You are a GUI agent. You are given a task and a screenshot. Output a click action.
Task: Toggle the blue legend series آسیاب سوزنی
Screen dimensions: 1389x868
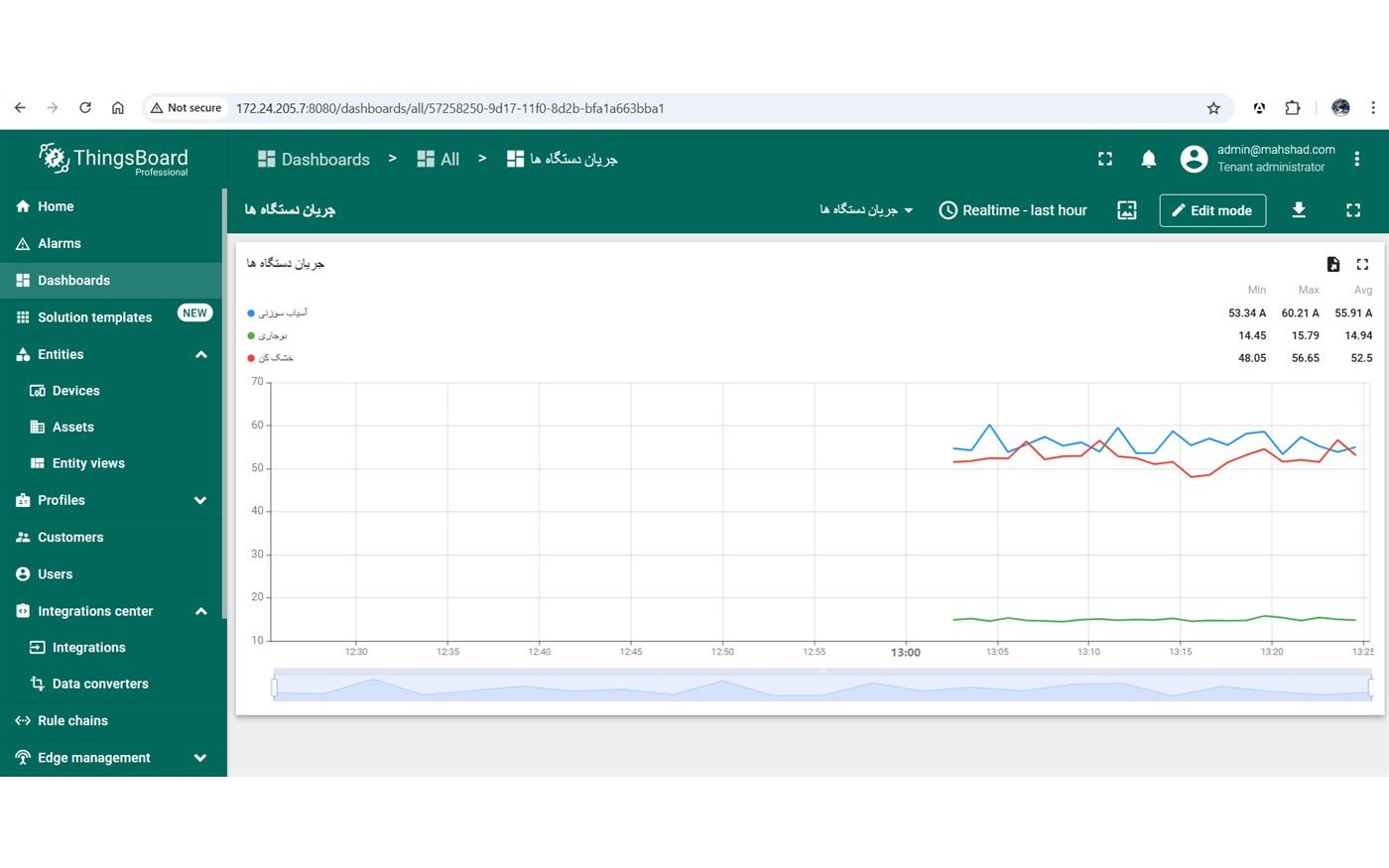tap(278, 313)
